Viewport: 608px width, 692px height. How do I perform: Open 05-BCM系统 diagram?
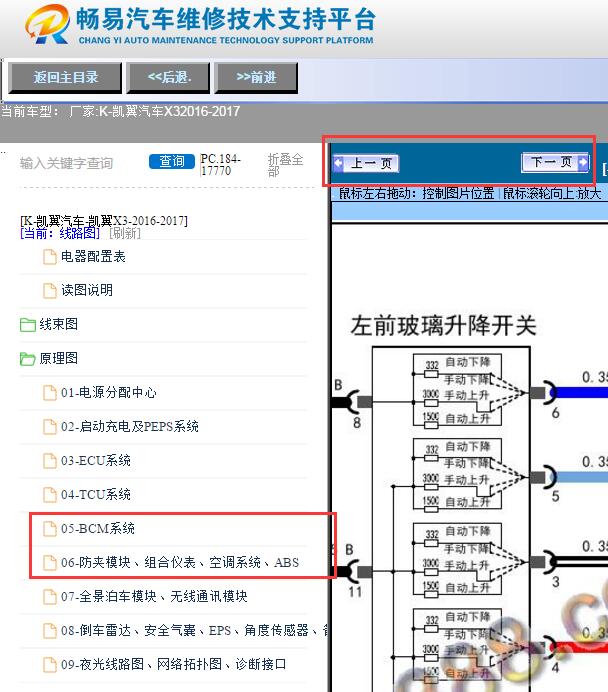click(x=98, y=528)
